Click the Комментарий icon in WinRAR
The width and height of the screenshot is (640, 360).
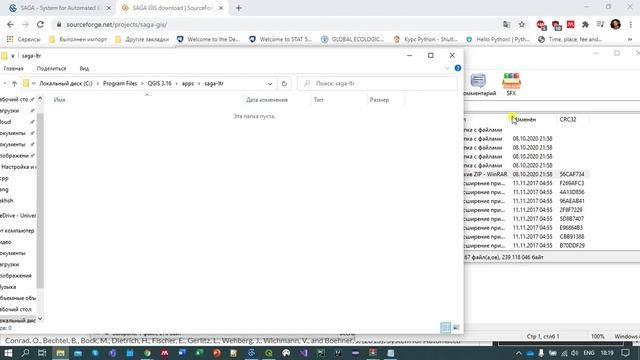pyautogui.click(x=478, y=84)
